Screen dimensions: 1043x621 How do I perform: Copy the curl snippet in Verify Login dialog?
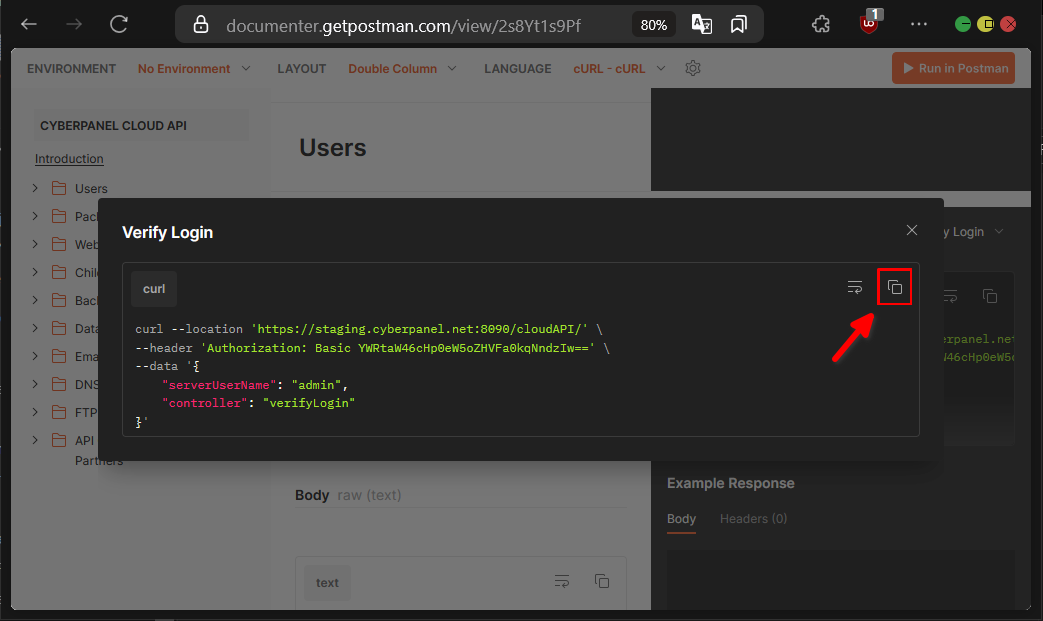pos(895,287)
